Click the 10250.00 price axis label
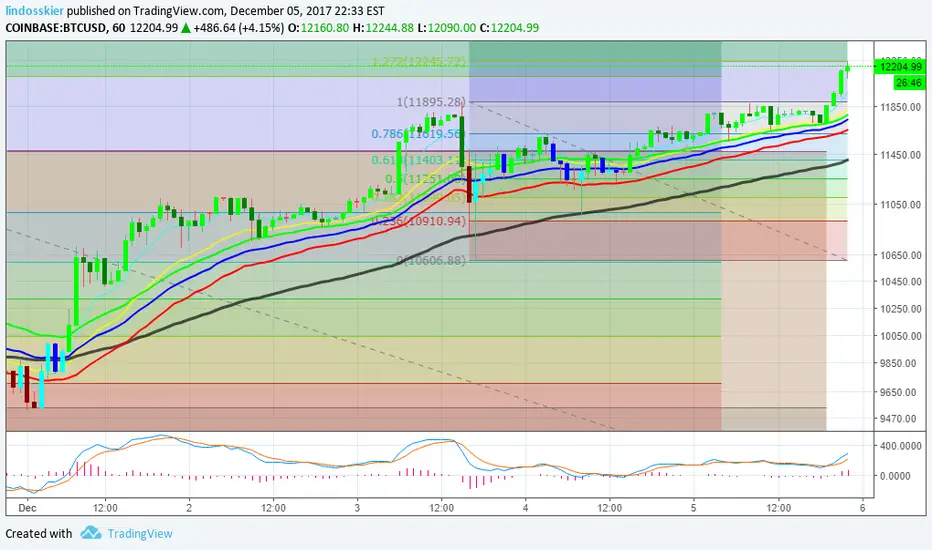This screenshot has height=550, width=932. [900, 309]
